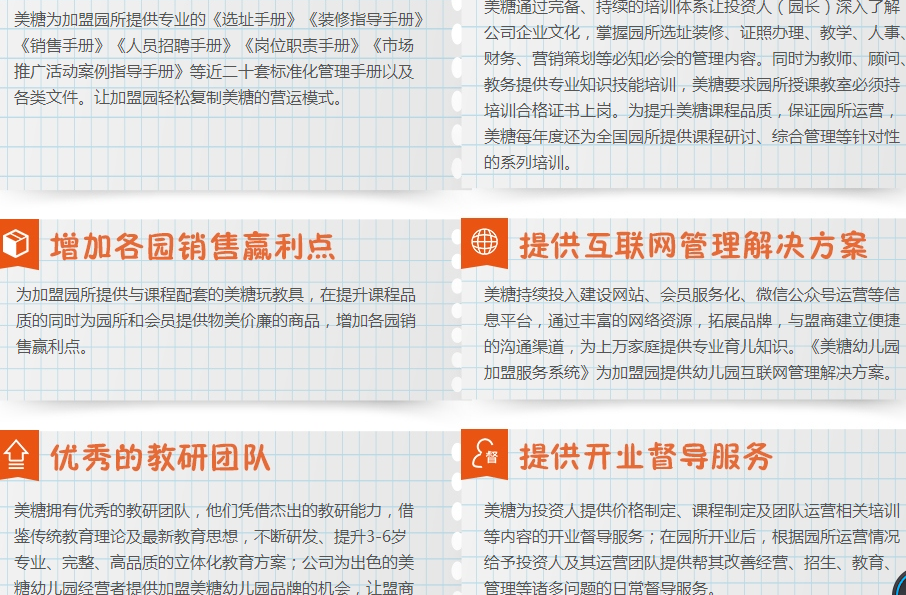906x595 pixels.
Task: Click the paragraph starting 美糖通过完备、持续的培训体系
Action: [691, 84]
